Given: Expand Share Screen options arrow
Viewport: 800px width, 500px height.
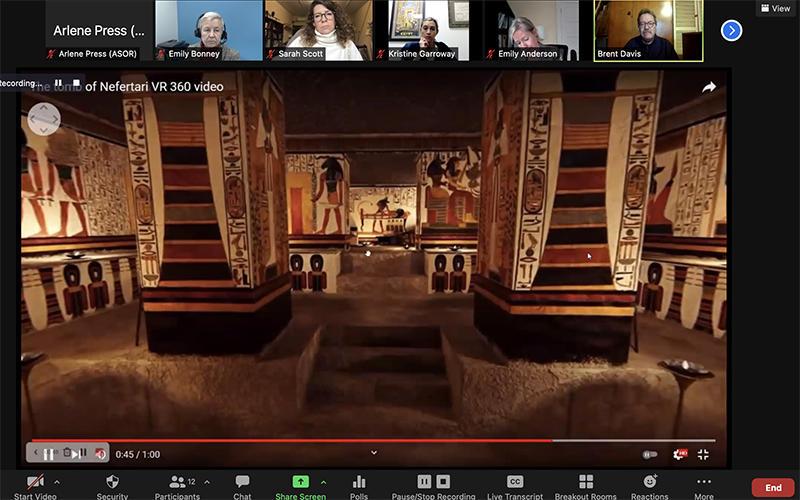Looking at the screenshot, I should point(323,482).
